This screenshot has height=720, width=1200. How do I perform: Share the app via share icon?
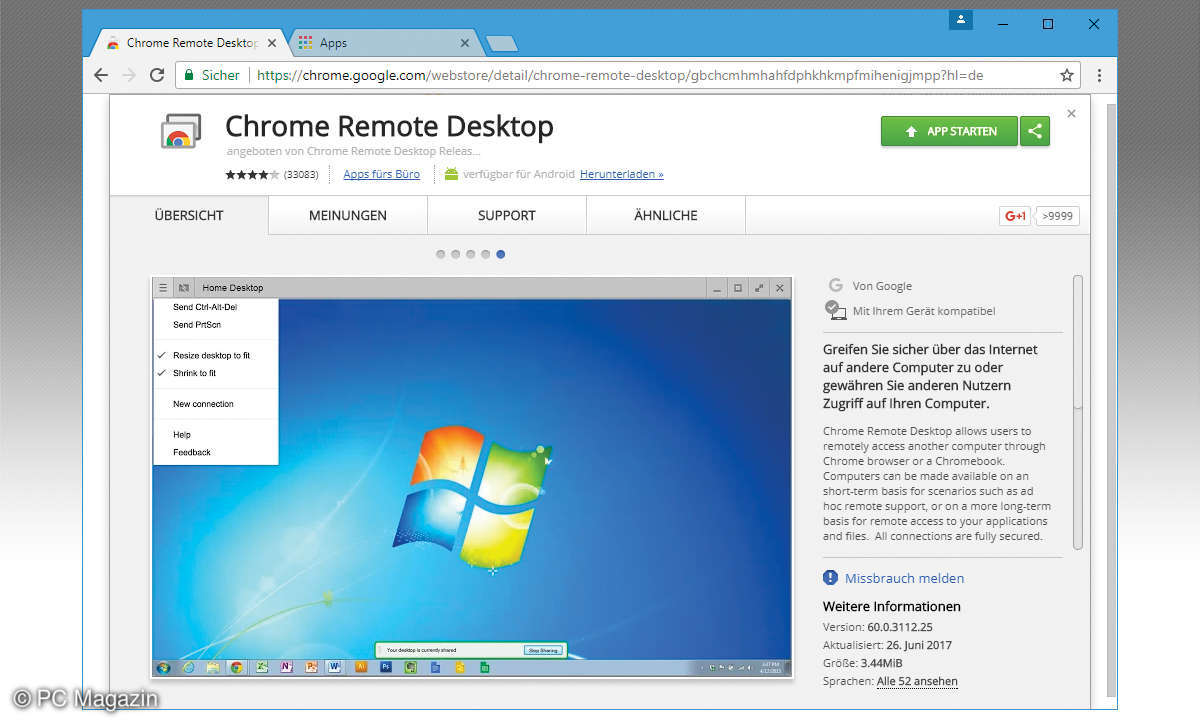[x=1035, y=131]
